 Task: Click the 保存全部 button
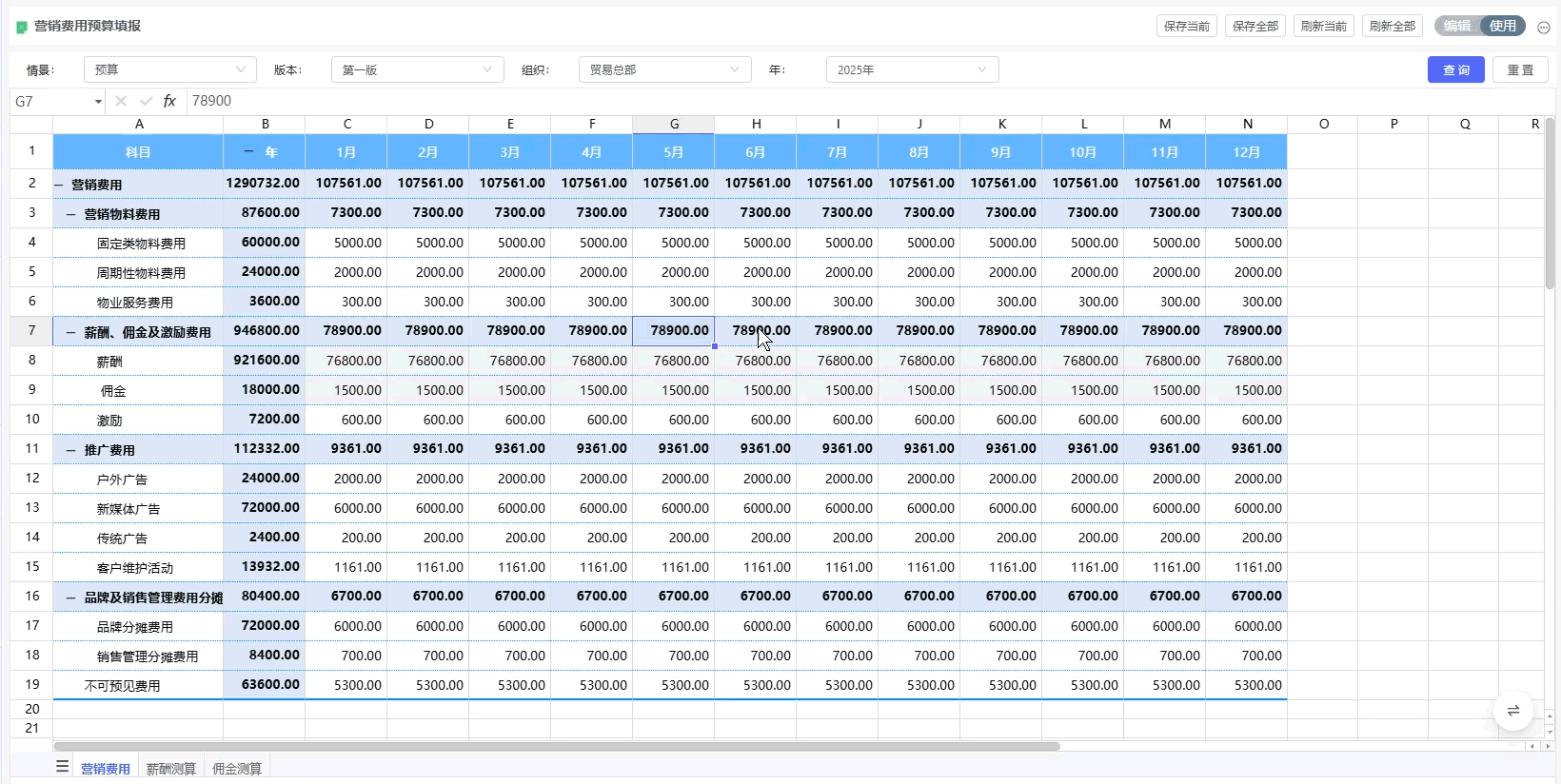pos(1255,27)
